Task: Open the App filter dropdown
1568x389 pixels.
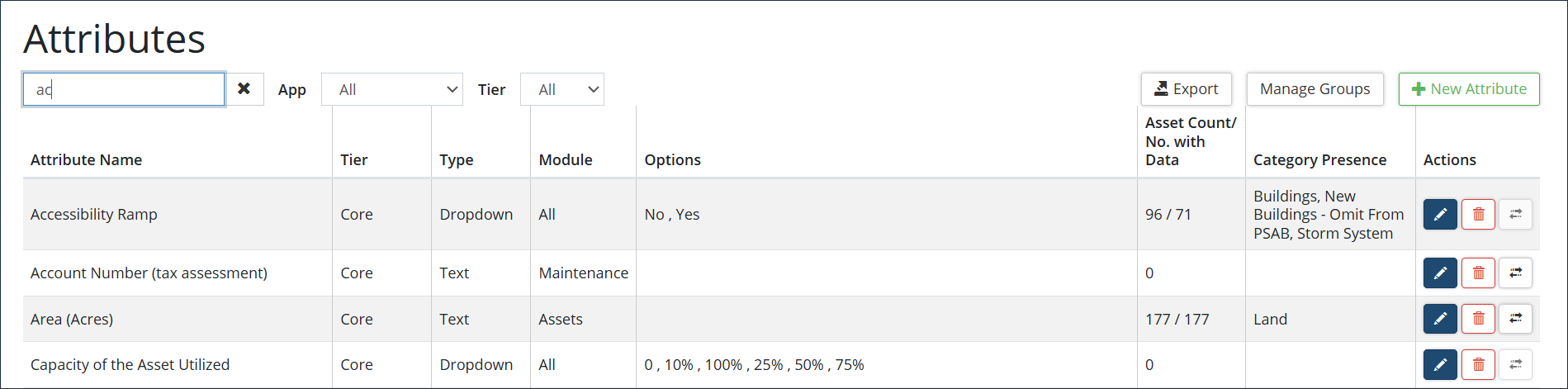Action: coord(391,89)
